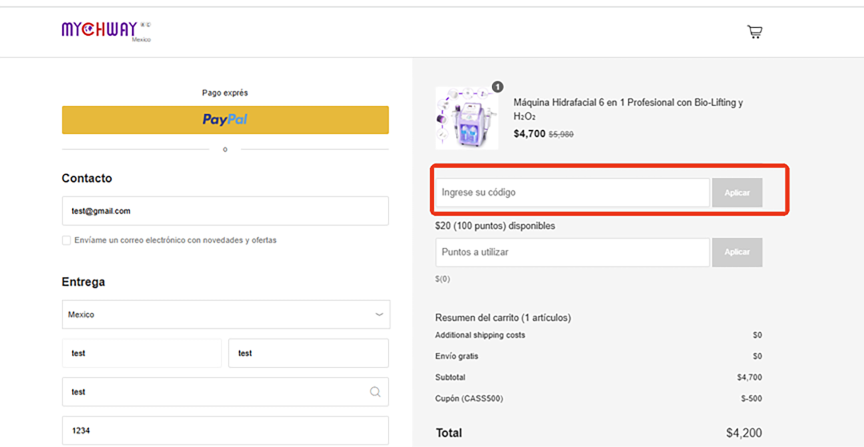This screenshot has height=447, width=864.
Task: Click the Total label
Action: (x=449, y=433)
